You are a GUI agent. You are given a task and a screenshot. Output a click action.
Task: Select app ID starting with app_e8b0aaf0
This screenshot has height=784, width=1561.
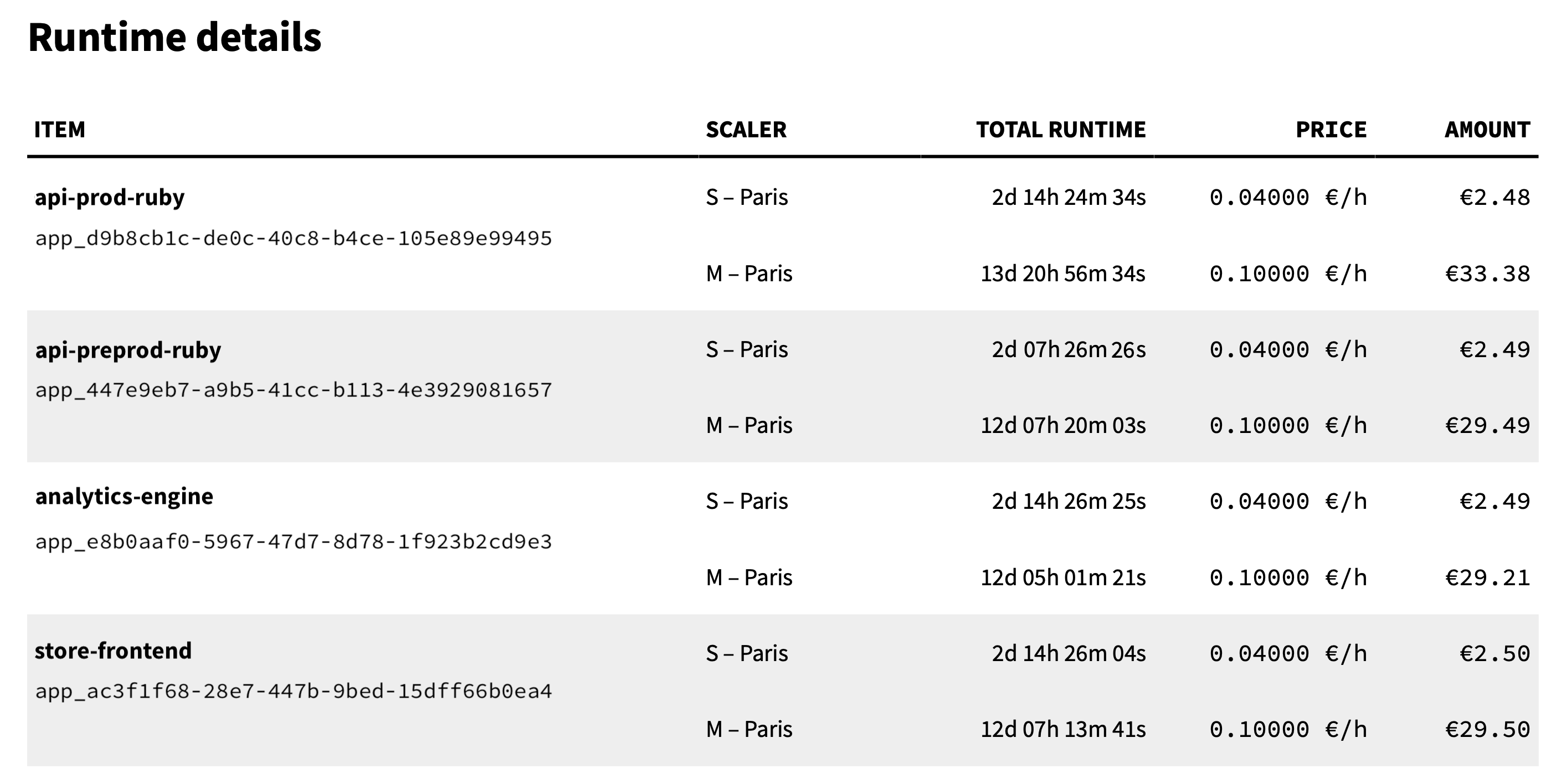[x=293, y=541]
